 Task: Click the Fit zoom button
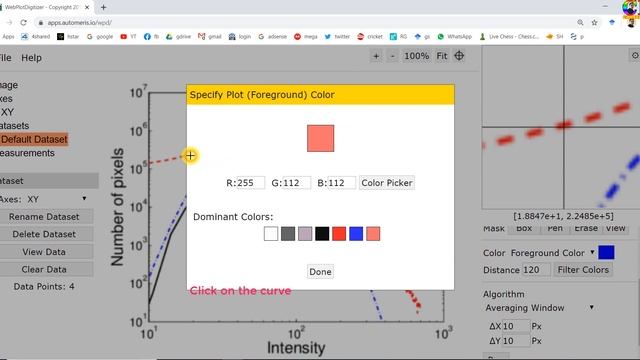(x=442, y=56)
